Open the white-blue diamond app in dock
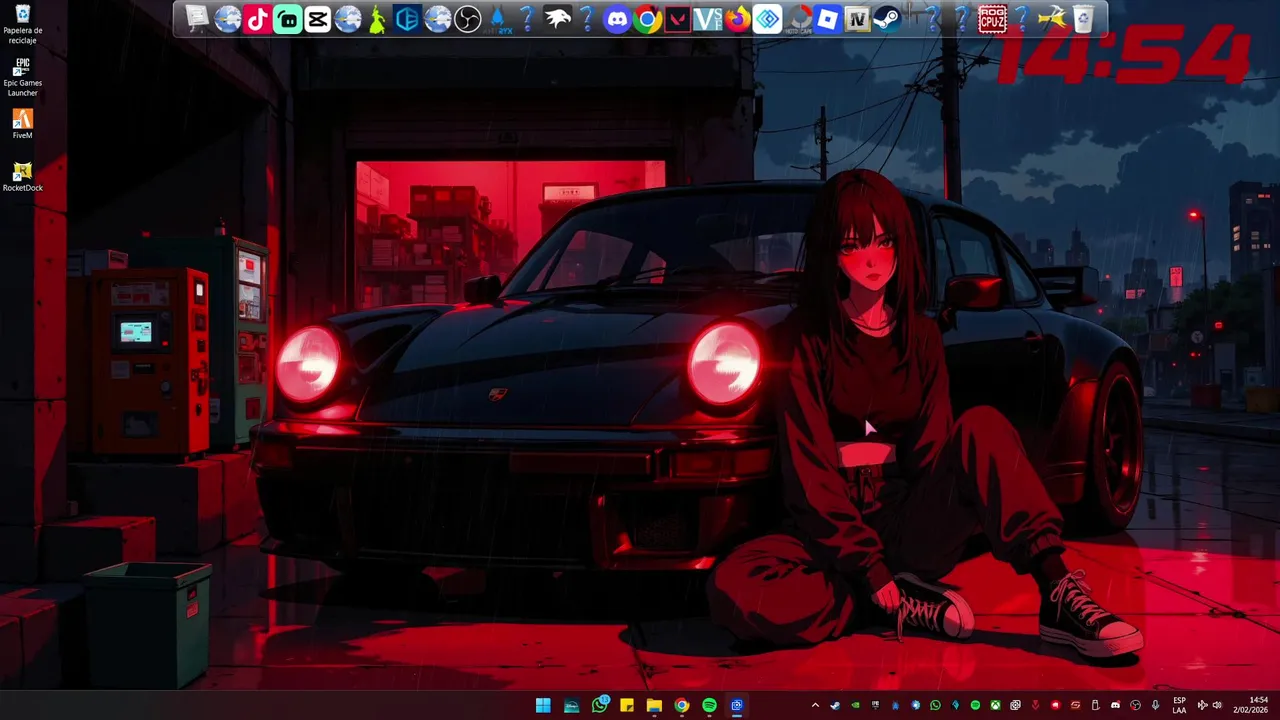 point(767,19)
